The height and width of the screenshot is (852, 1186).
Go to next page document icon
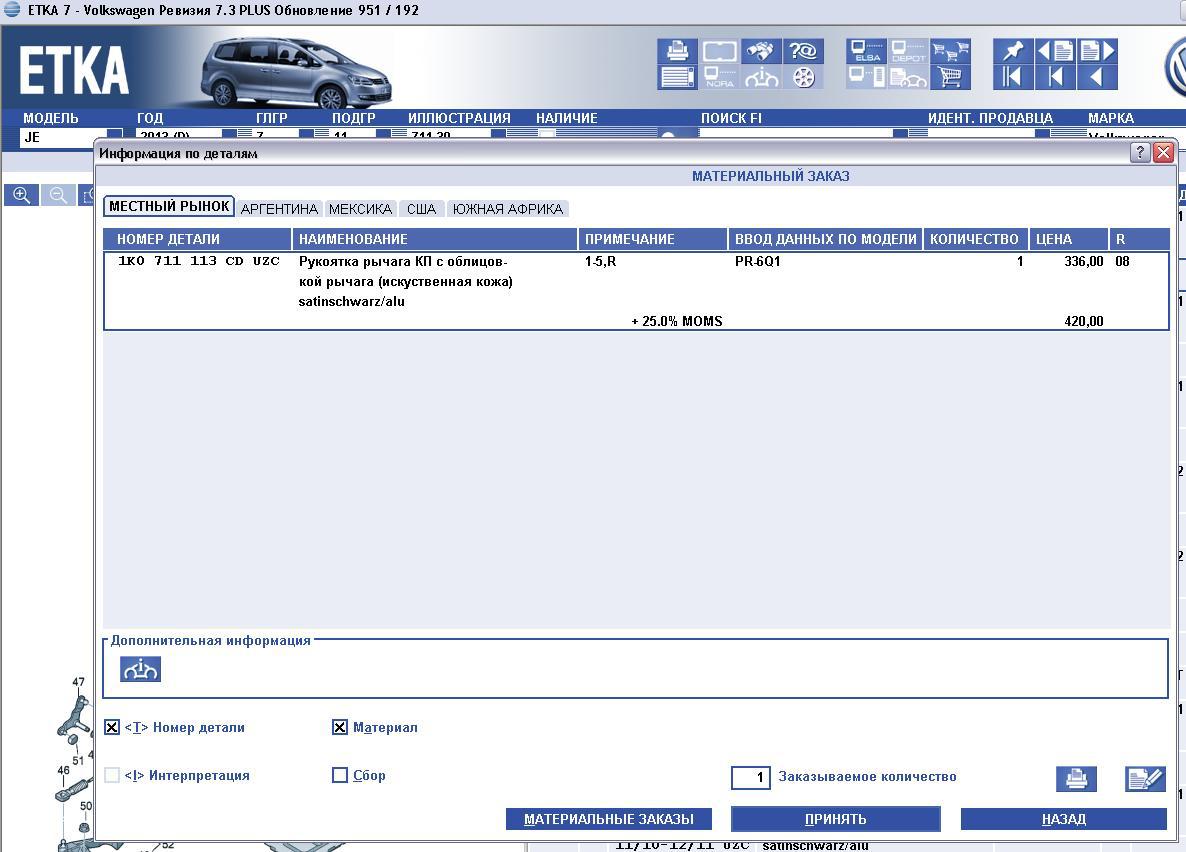click(x=1098, y=51)
